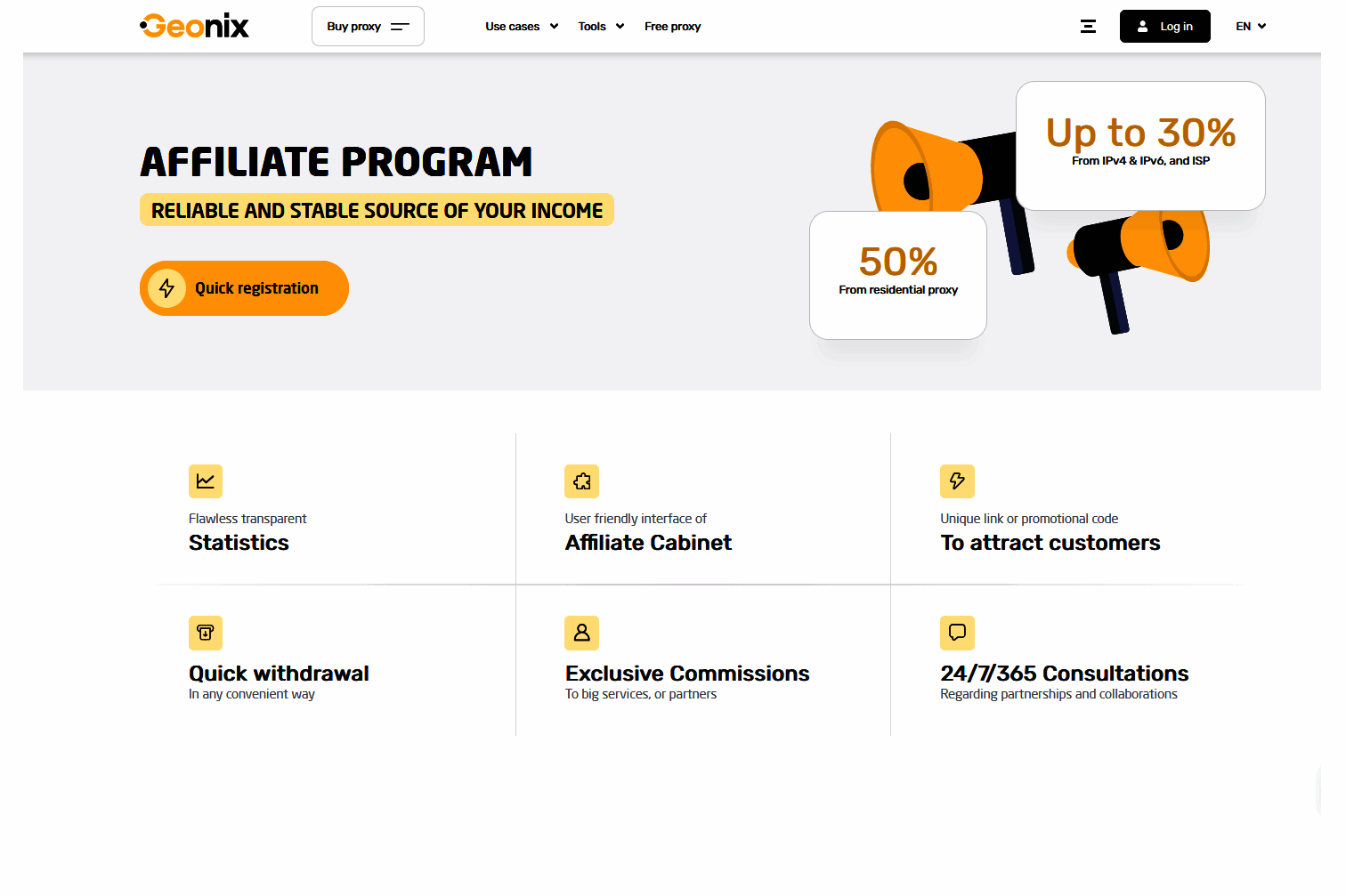This screenshot has height=896, width=1346.
Task: Click the Affiliate Cabinet puzzle icon
Action: [581, 481]
